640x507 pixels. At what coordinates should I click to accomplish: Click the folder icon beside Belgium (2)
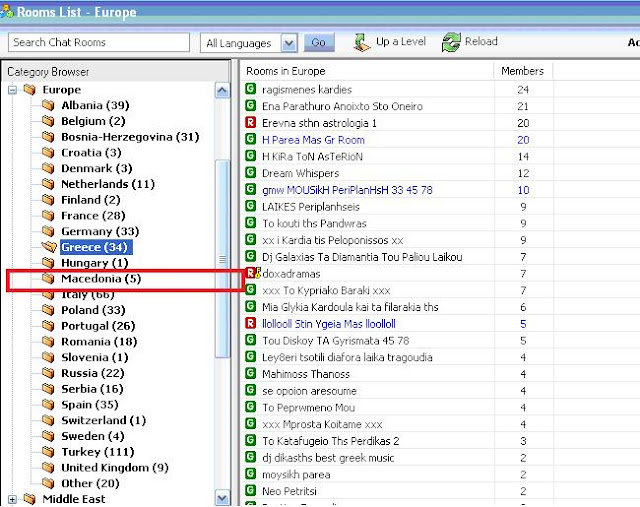click(48, 121)
